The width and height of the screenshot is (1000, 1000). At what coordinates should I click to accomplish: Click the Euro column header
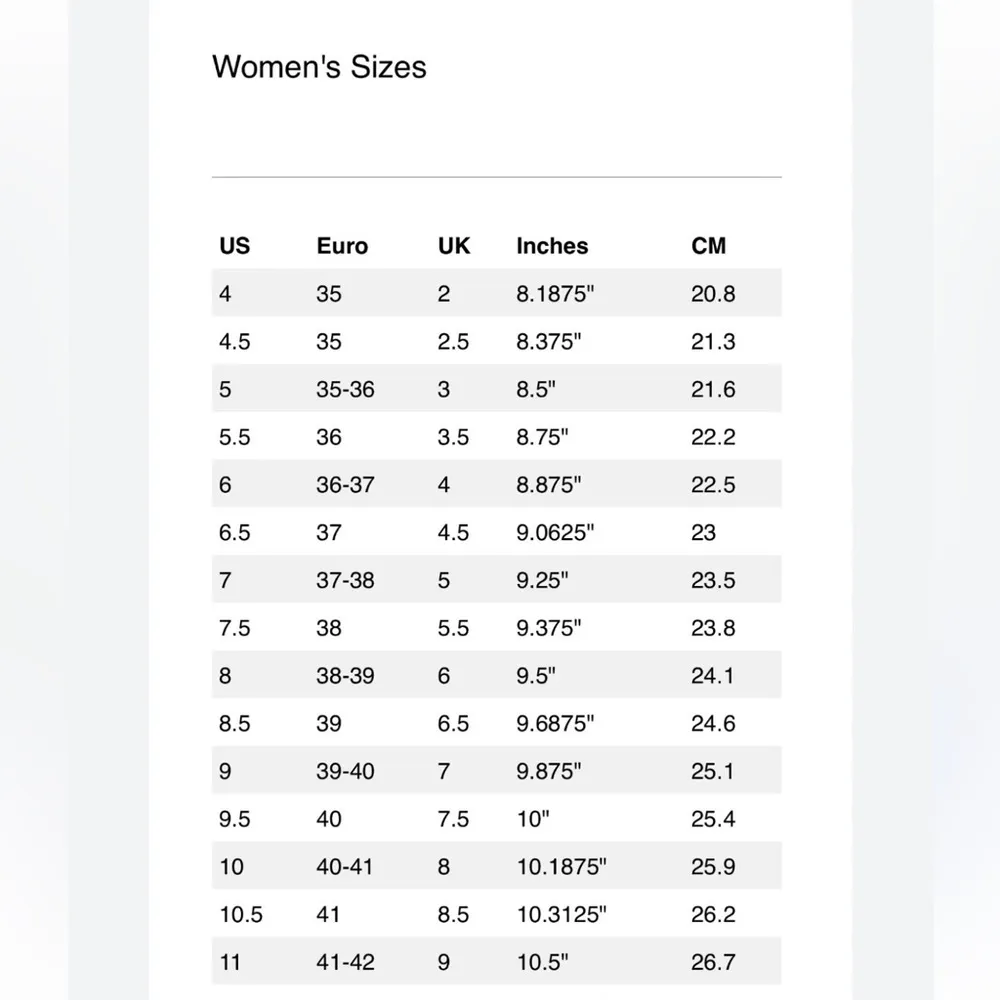coord(342,246)
